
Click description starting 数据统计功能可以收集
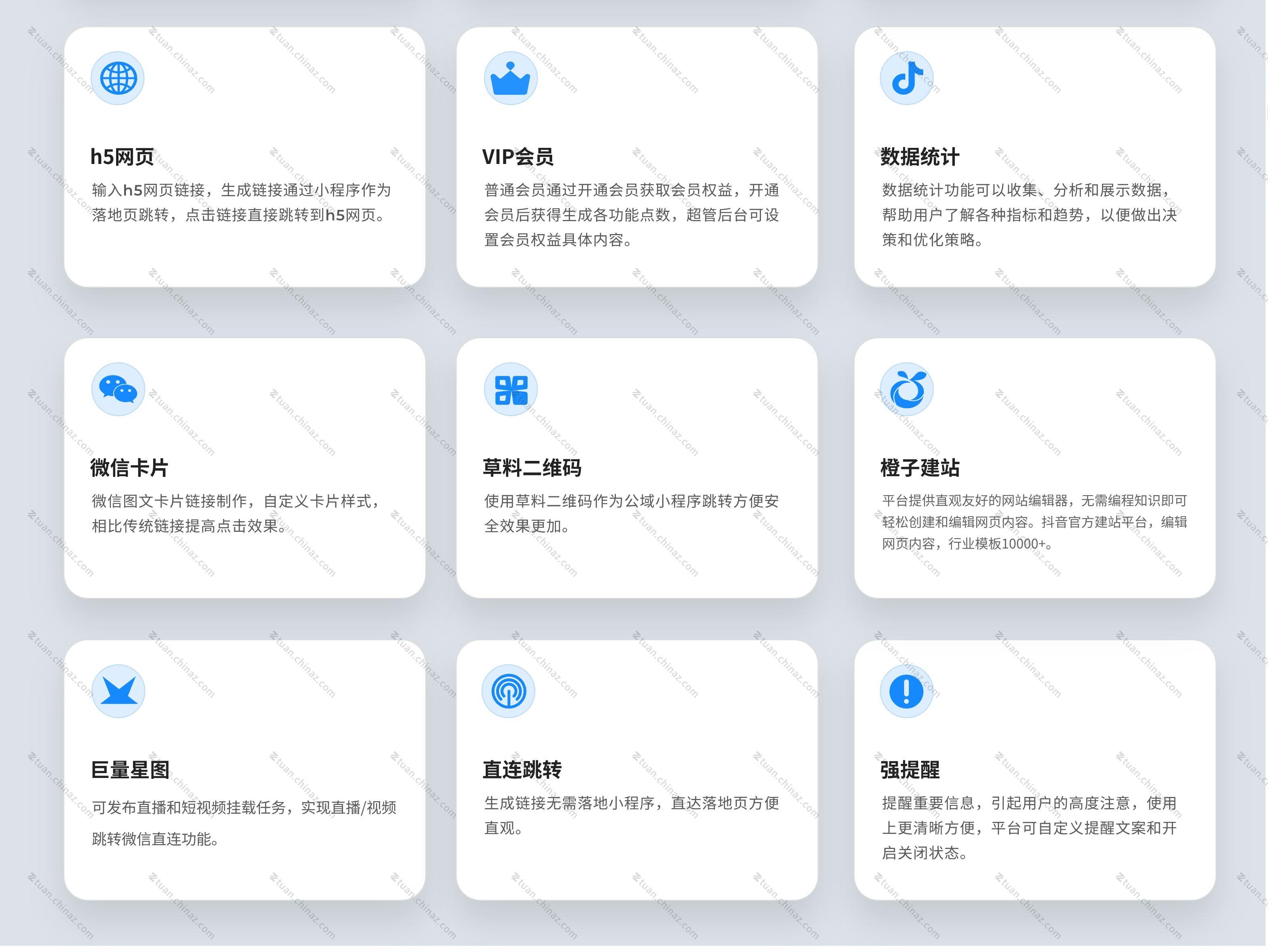coord(1029,215)
